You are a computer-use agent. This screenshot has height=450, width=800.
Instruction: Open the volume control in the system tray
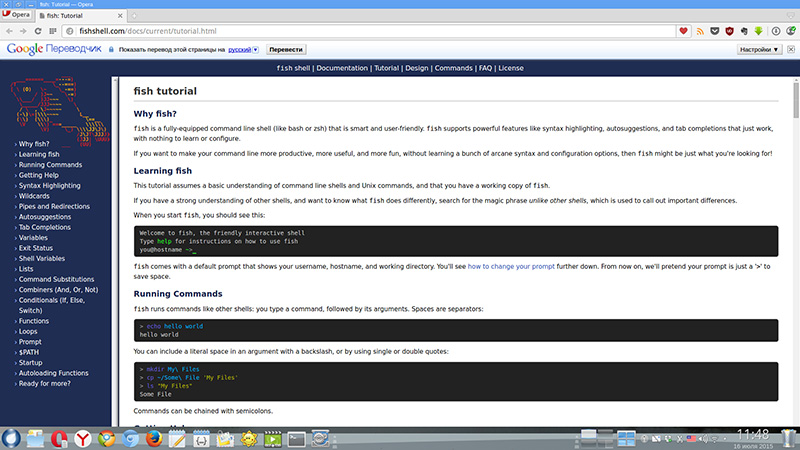click(704, 439)
